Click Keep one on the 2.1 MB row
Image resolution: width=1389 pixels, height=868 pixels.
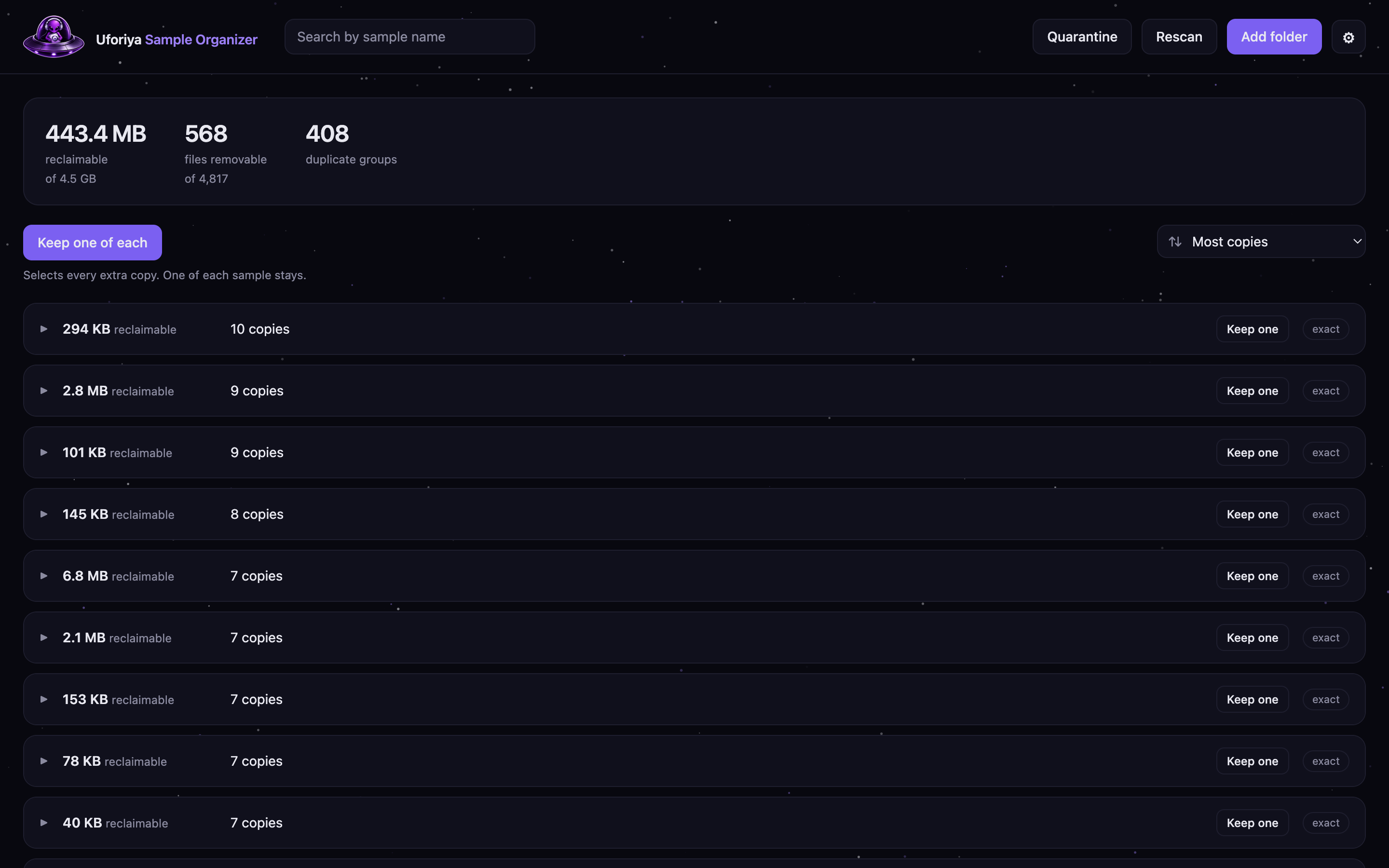pyautogui.click(x=1253, y=638)
